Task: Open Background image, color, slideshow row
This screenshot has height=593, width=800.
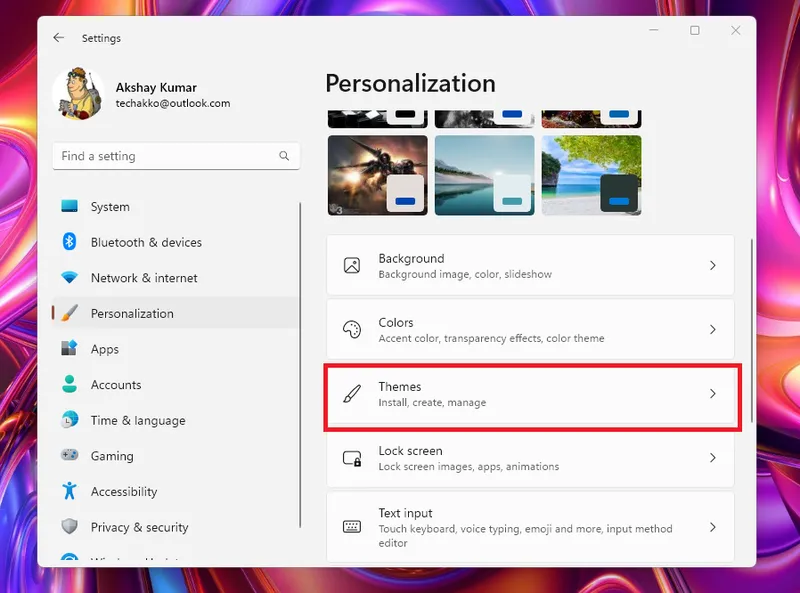Action: point(530,265)
